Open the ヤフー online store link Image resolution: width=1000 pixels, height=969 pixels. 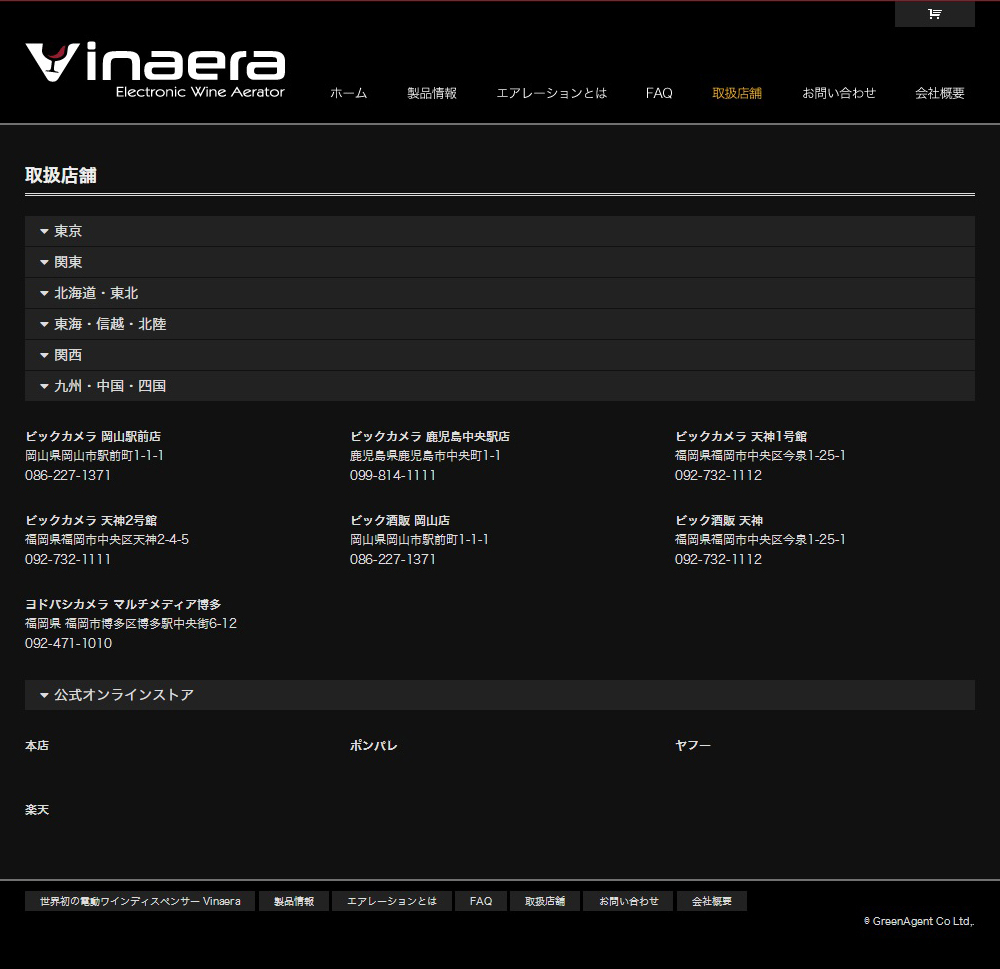tap(693, 745)
